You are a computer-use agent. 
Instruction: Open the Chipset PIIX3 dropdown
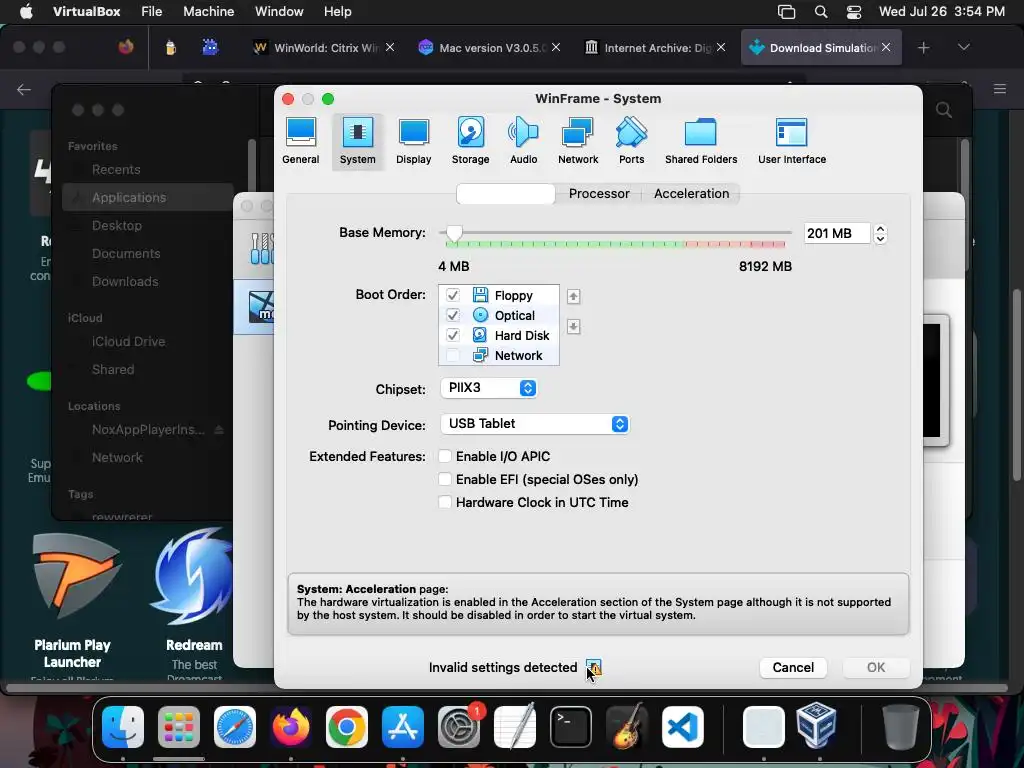(x=489, y=388)
